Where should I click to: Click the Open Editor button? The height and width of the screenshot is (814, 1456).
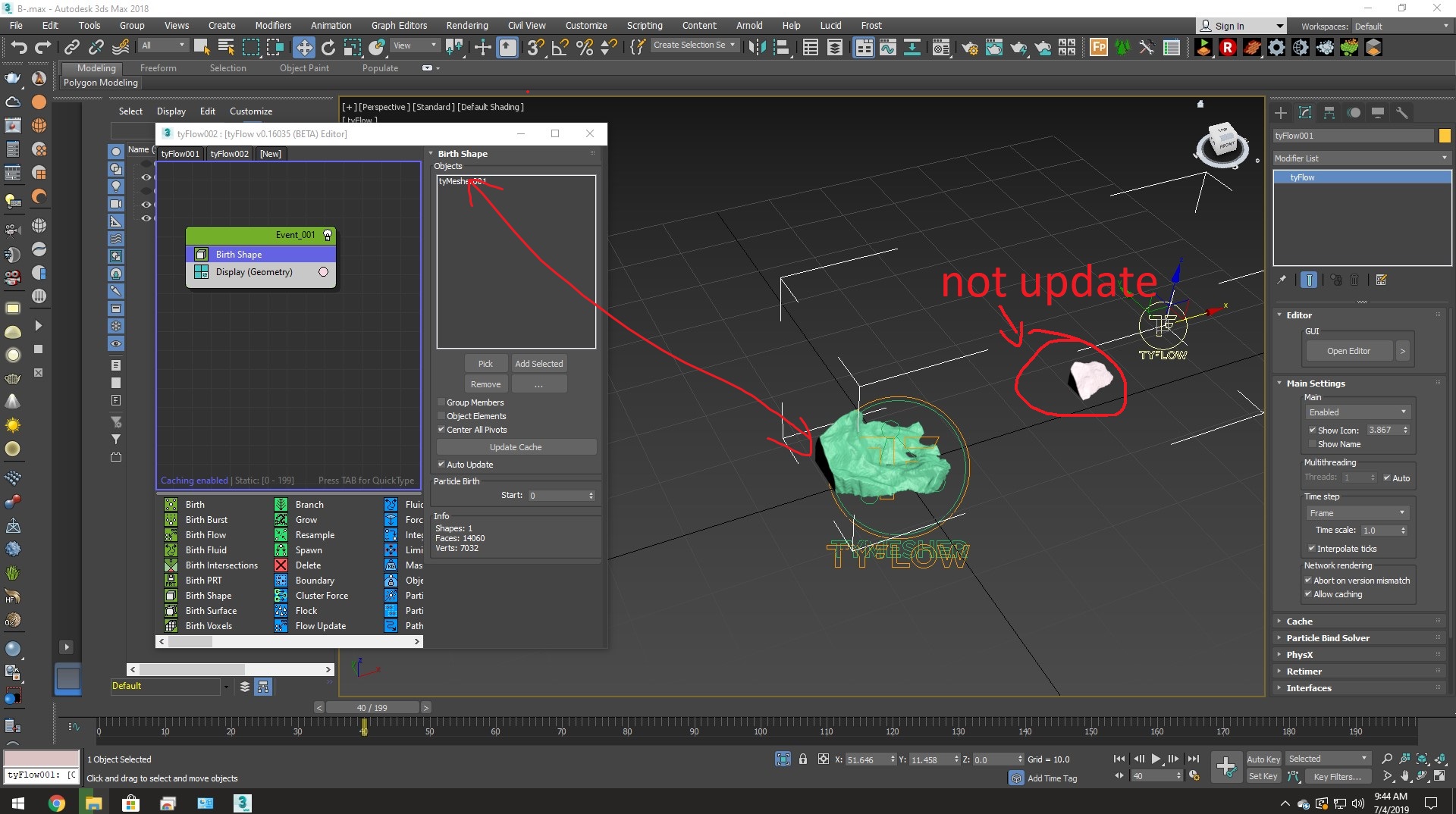[x=1348, y=351]
